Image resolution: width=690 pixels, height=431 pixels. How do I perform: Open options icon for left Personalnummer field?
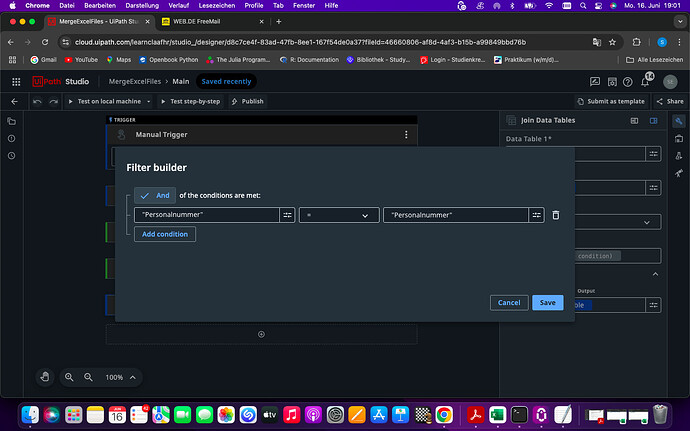(x=287, y=215)
